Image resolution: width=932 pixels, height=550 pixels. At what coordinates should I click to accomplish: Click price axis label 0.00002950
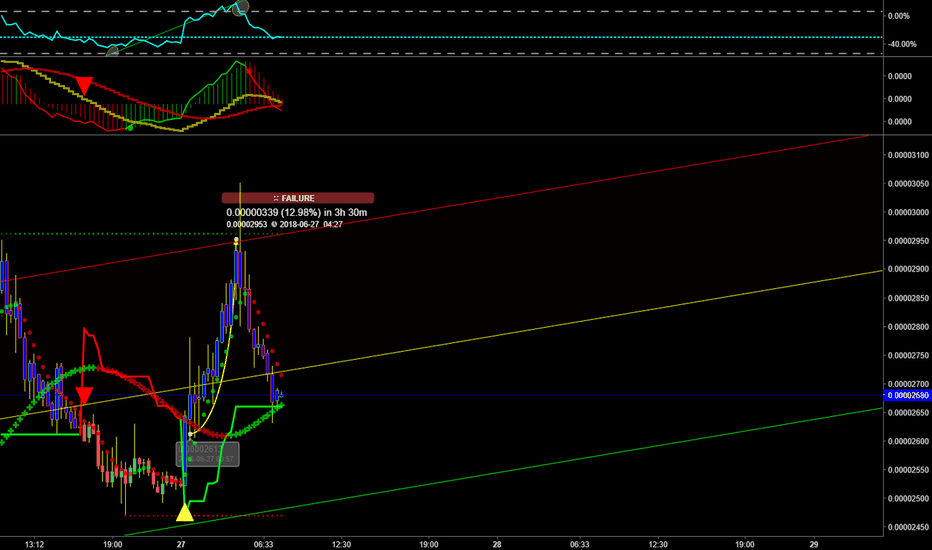908,241
